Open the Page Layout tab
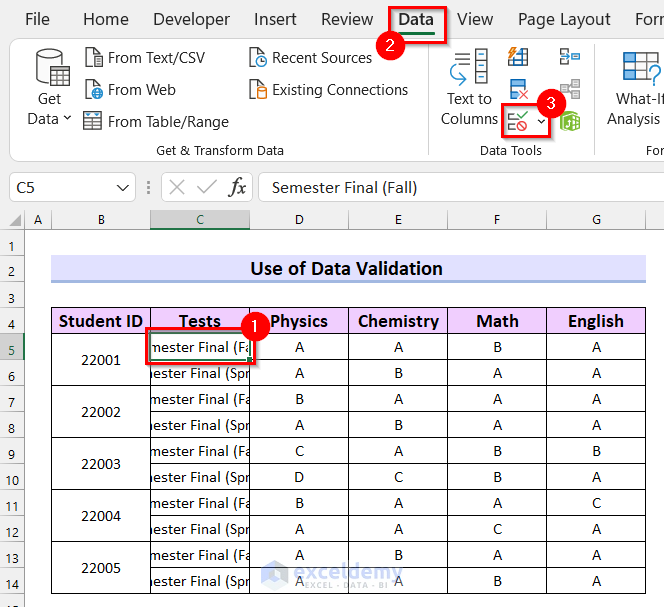Image resolution: width=664 pixels, height=607 pixels. coord(564,19)
